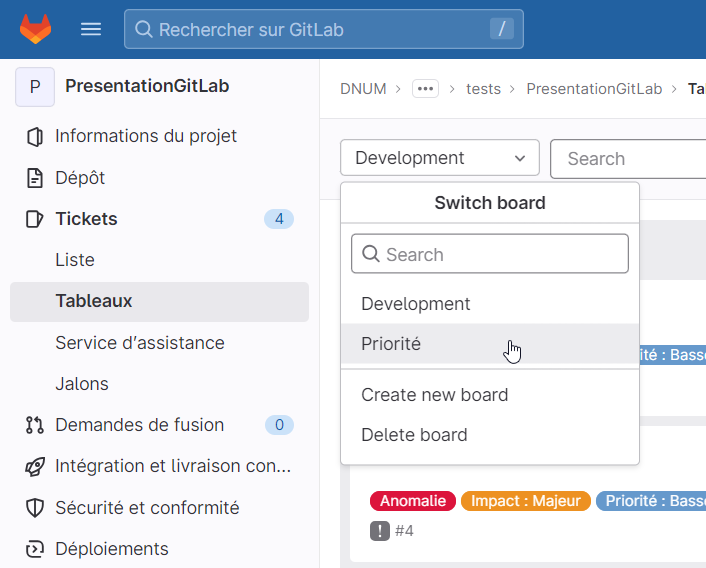Viewport: 706px width, 568px height.
Task: Click the Anomalie red label
Action: pos(412,501)
